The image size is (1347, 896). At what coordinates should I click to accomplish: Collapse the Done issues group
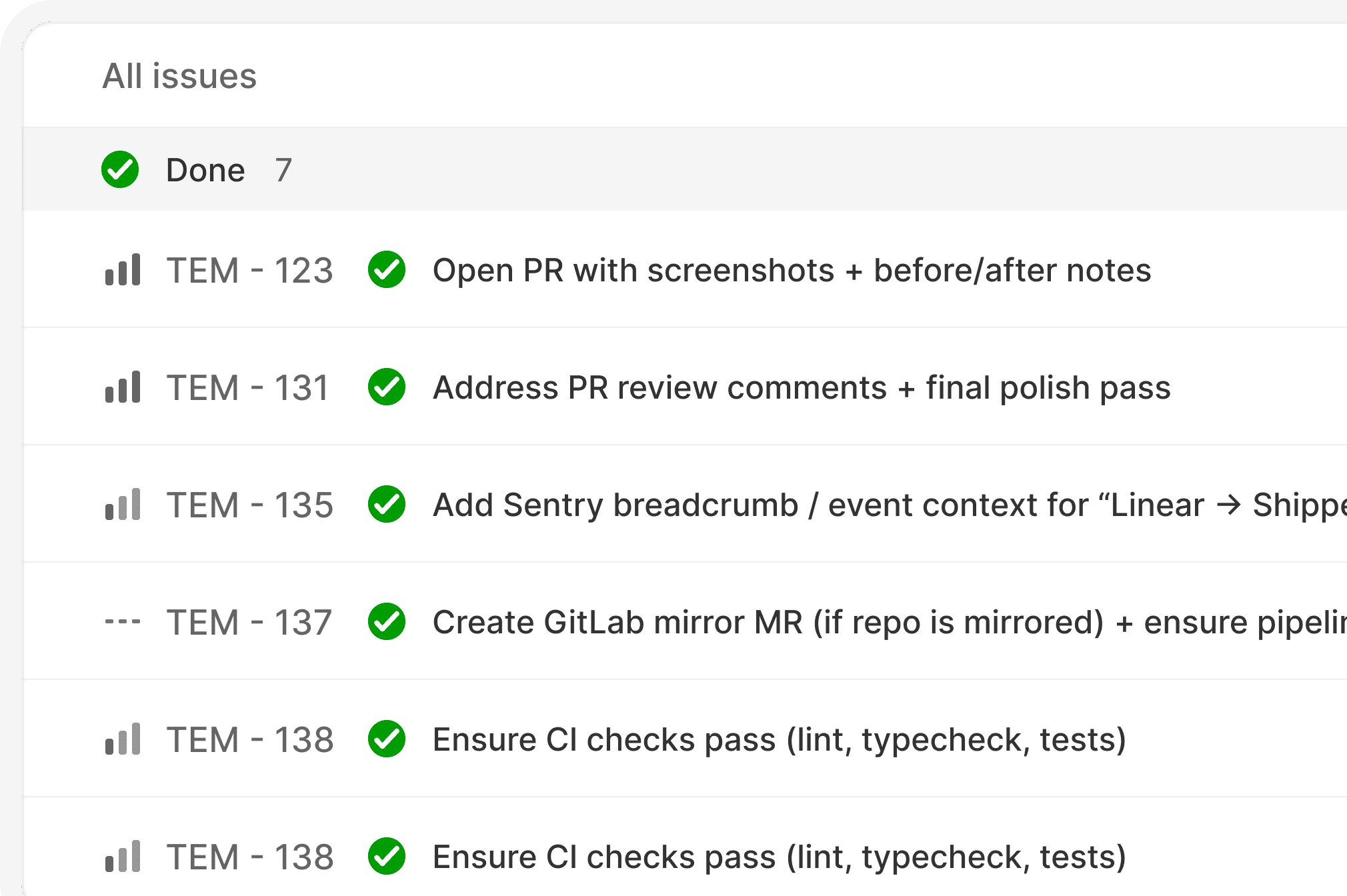click(205, 170)
